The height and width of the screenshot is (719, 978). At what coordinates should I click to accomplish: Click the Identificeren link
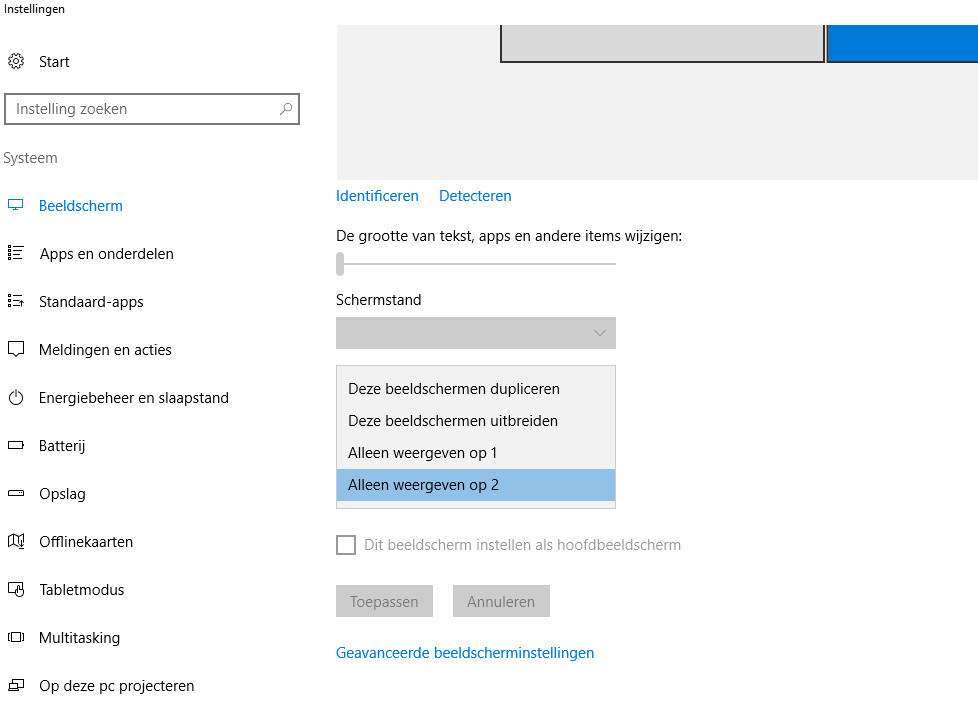377,196
